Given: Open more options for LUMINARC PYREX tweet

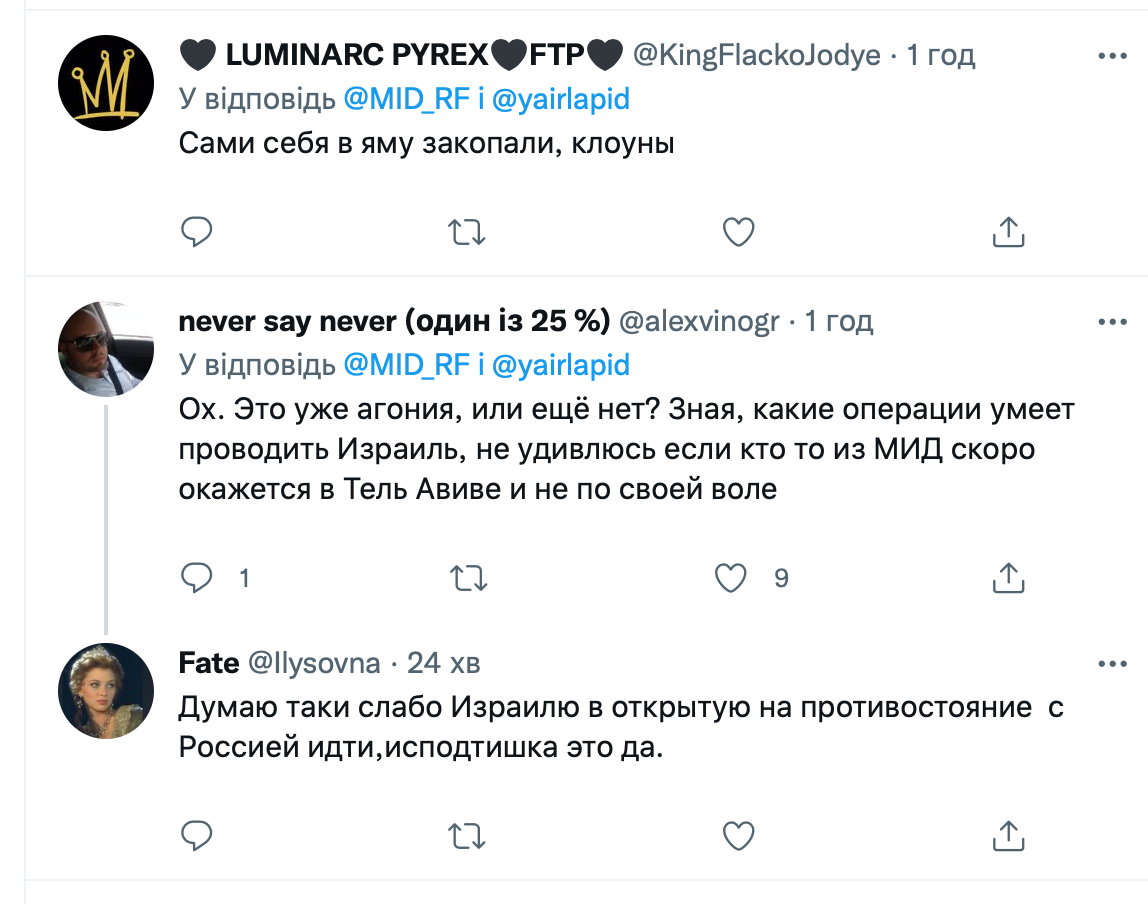Looking at the screenshot, I should [x=1112, y=56].
